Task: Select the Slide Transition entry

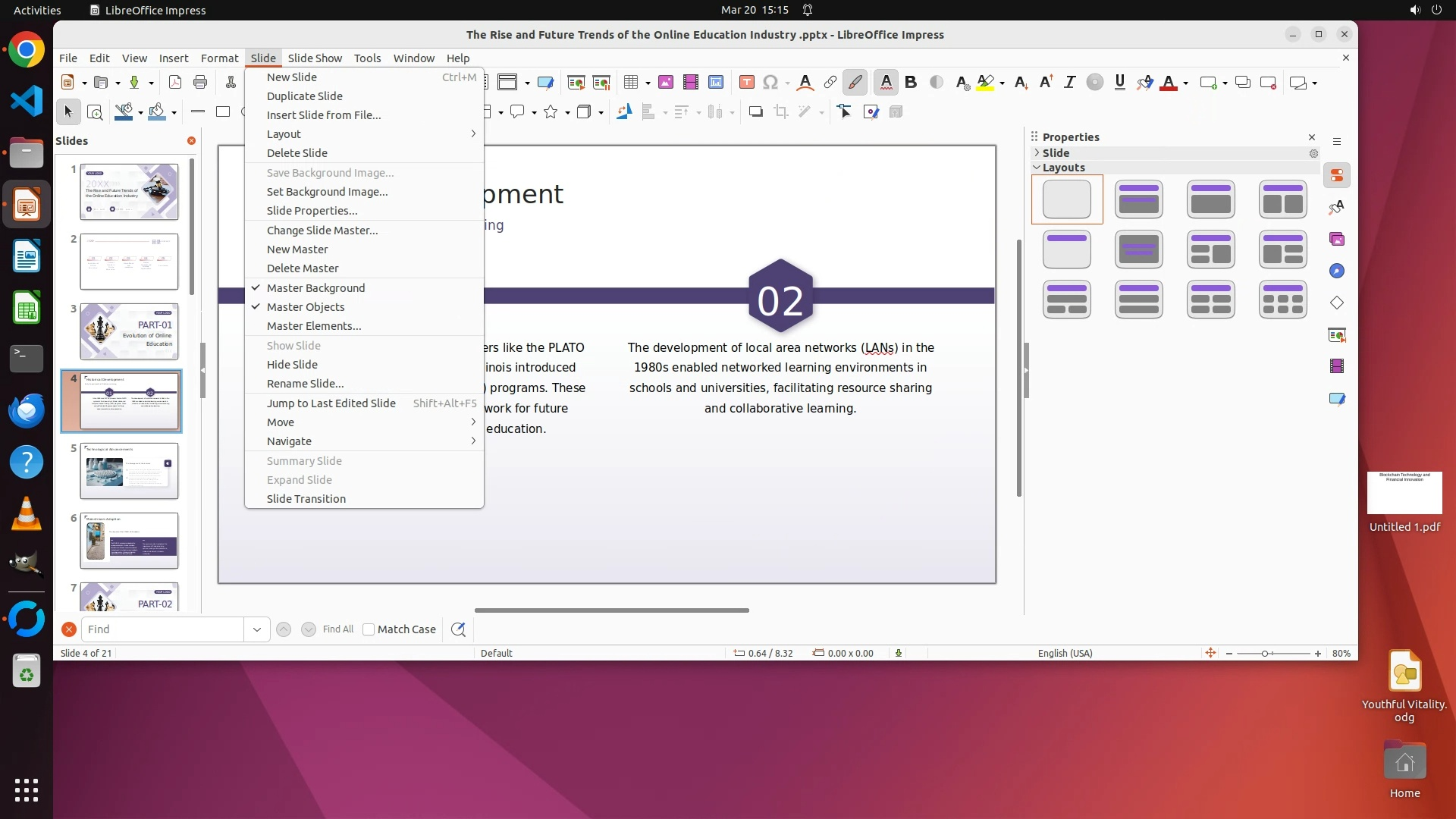Action: pos(306,499)
